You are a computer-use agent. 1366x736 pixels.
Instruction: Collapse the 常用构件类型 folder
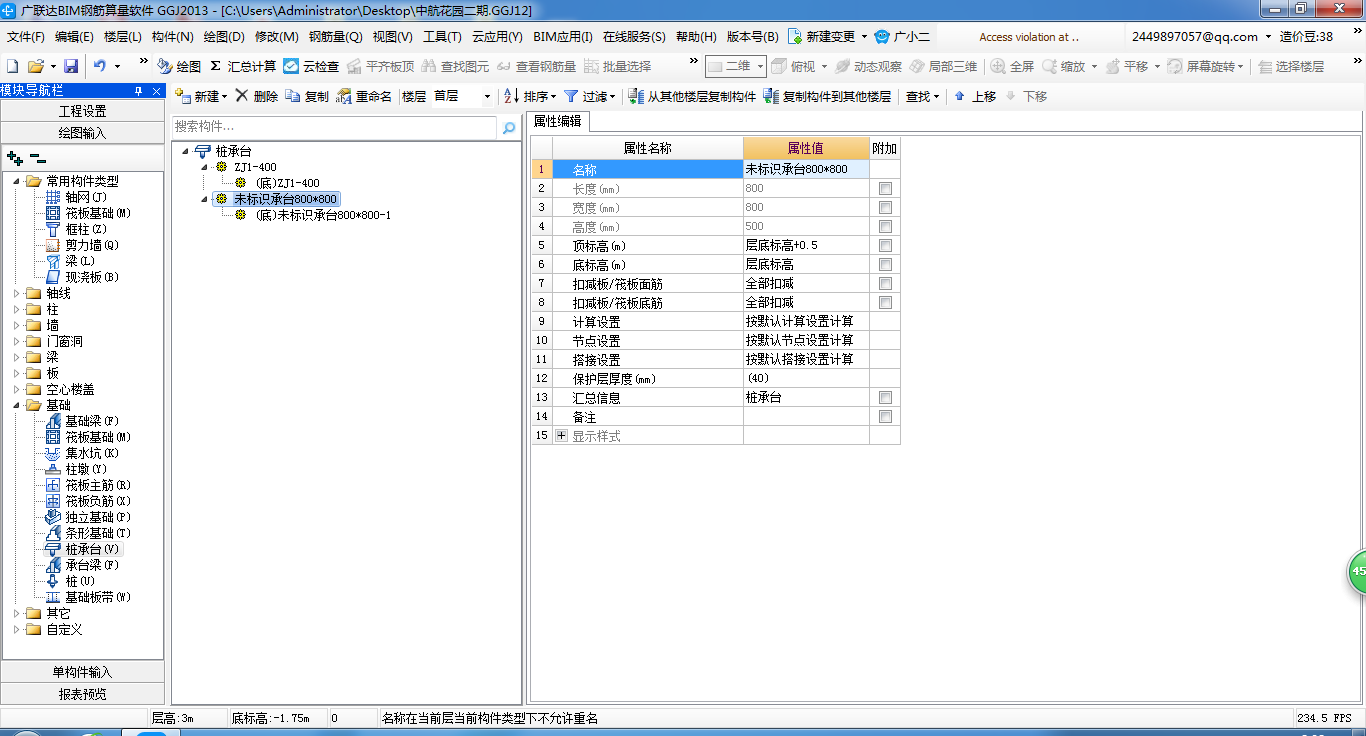[x=17, y=182]
